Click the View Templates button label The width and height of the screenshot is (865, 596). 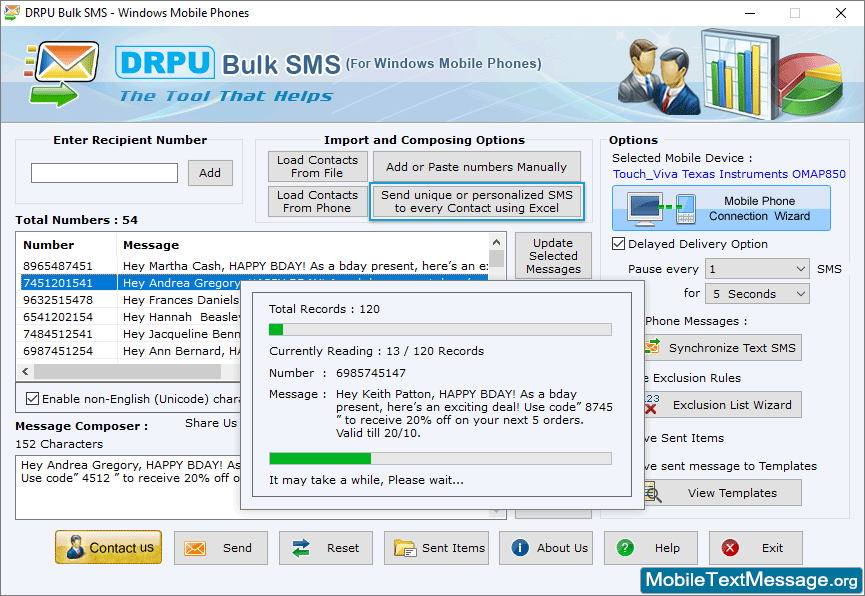point(732,493)
